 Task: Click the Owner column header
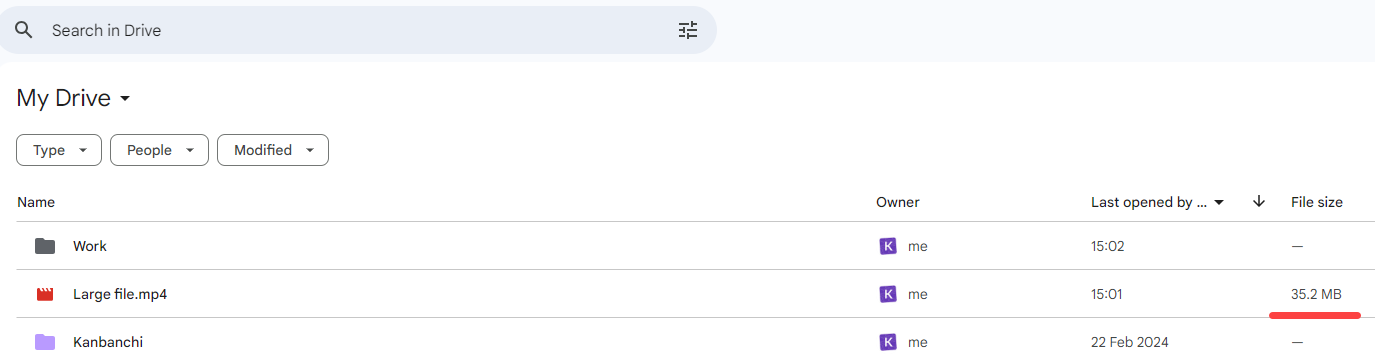(x=898, y=202)
